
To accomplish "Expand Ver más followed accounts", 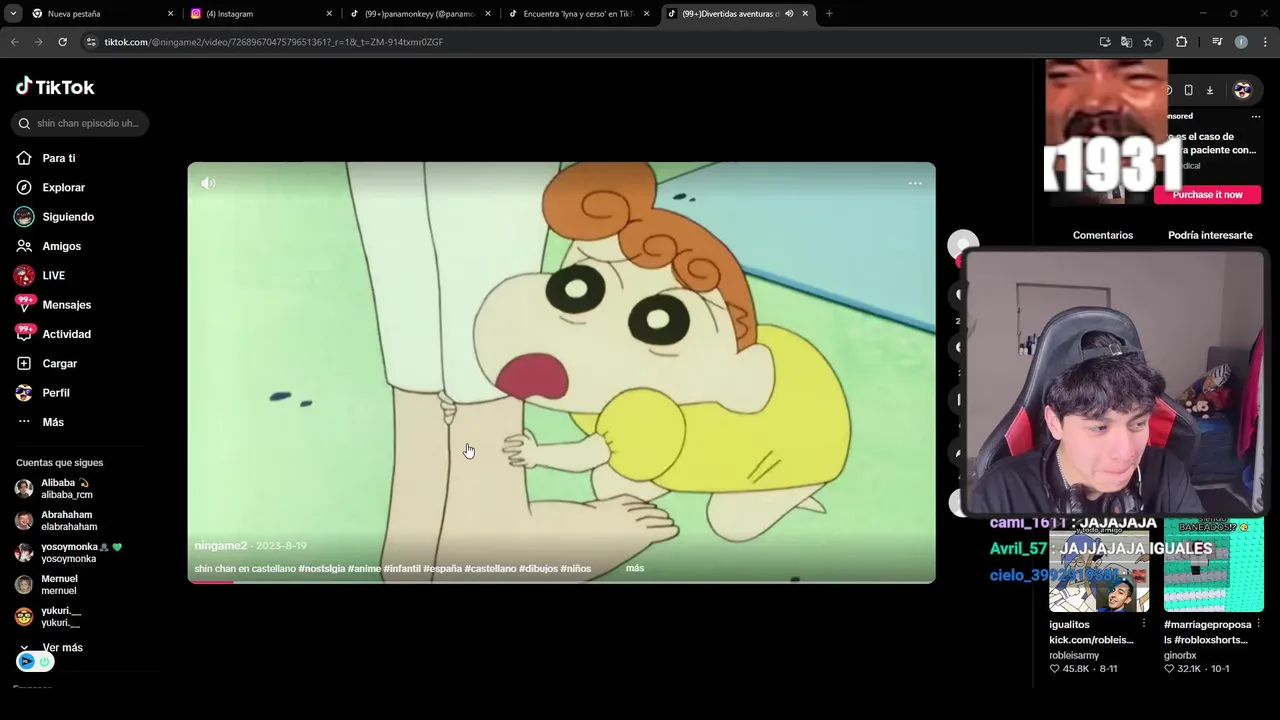I will (x=51, y=647).
